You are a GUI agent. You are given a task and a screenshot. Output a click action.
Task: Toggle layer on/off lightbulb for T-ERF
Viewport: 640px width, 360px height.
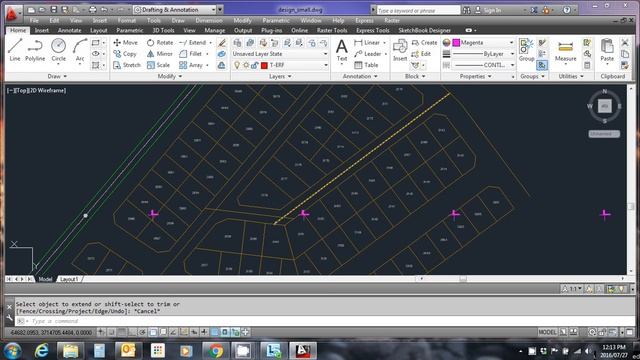click(237, 65)
